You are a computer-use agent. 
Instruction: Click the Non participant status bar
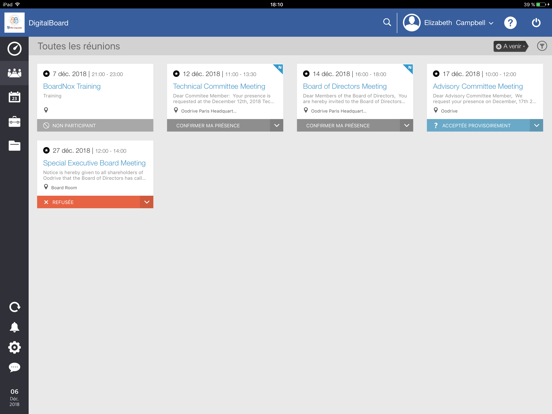(x=95, y=125)
